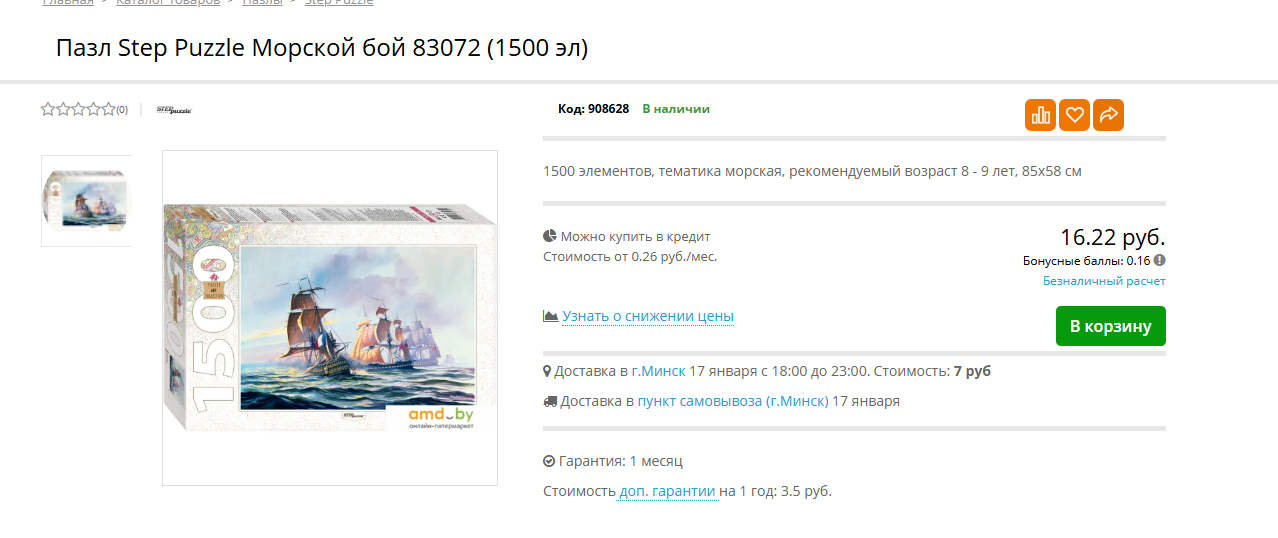The width and height of the screenshot is (1278, 538).
Task: Add puzzle to cart with В корзину
Action: pyautogui.click(x=1111, y=326)
